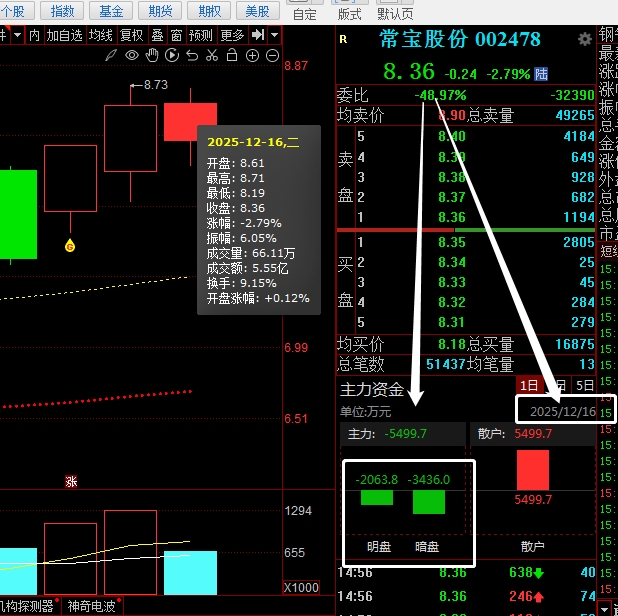Click the 窗 window button
This screenshot has width=618, height=616.
[x=176, y=35]
